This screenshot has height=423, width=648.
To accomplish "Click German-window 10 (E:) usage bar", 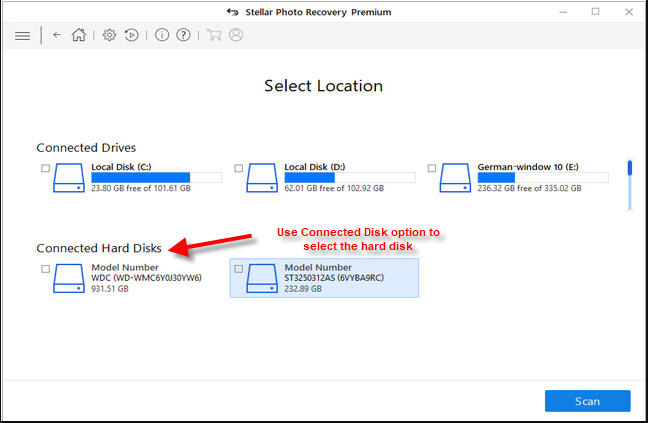I will pos(543,178).
